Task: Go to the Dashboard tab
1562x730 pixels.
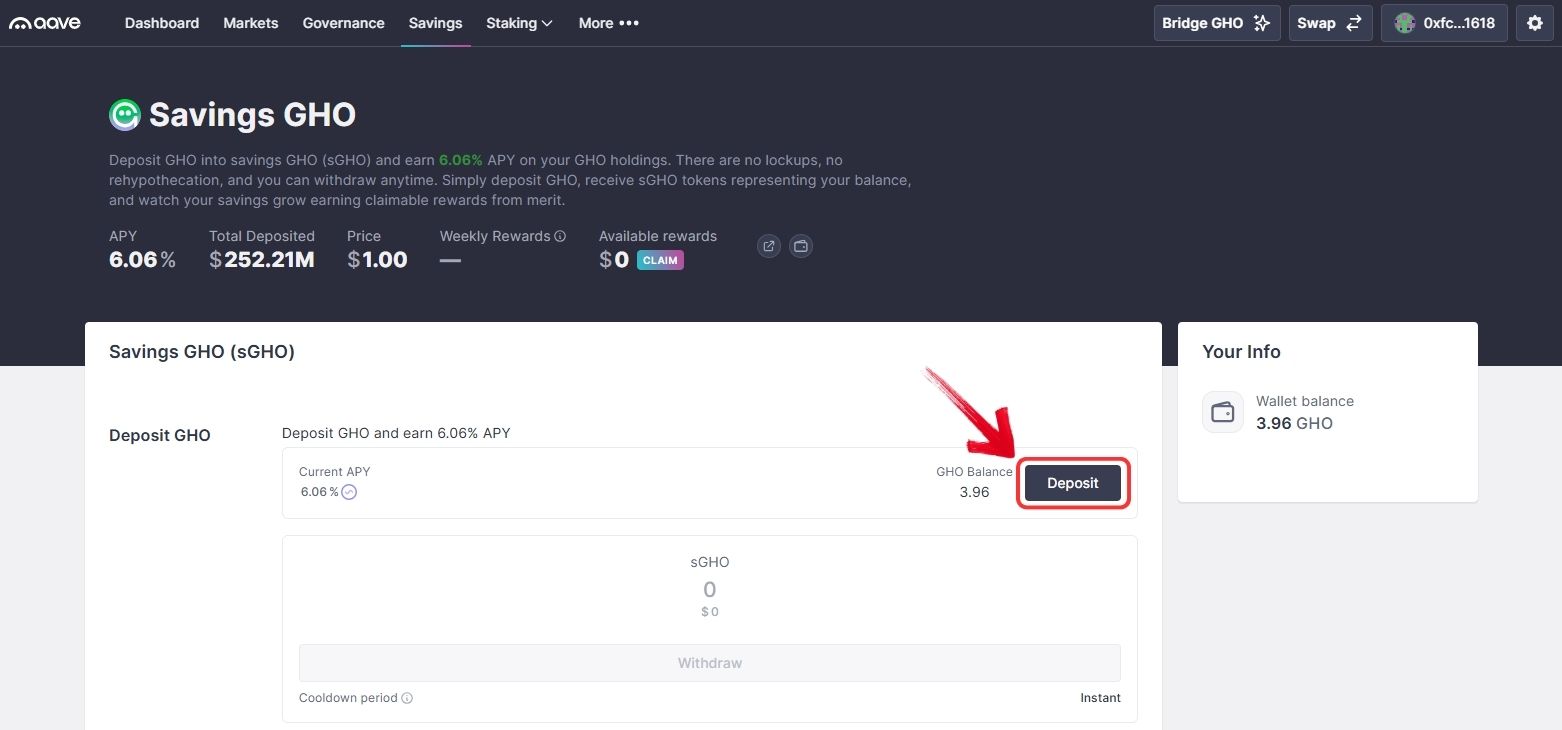Action: click(x=162, y=23)
